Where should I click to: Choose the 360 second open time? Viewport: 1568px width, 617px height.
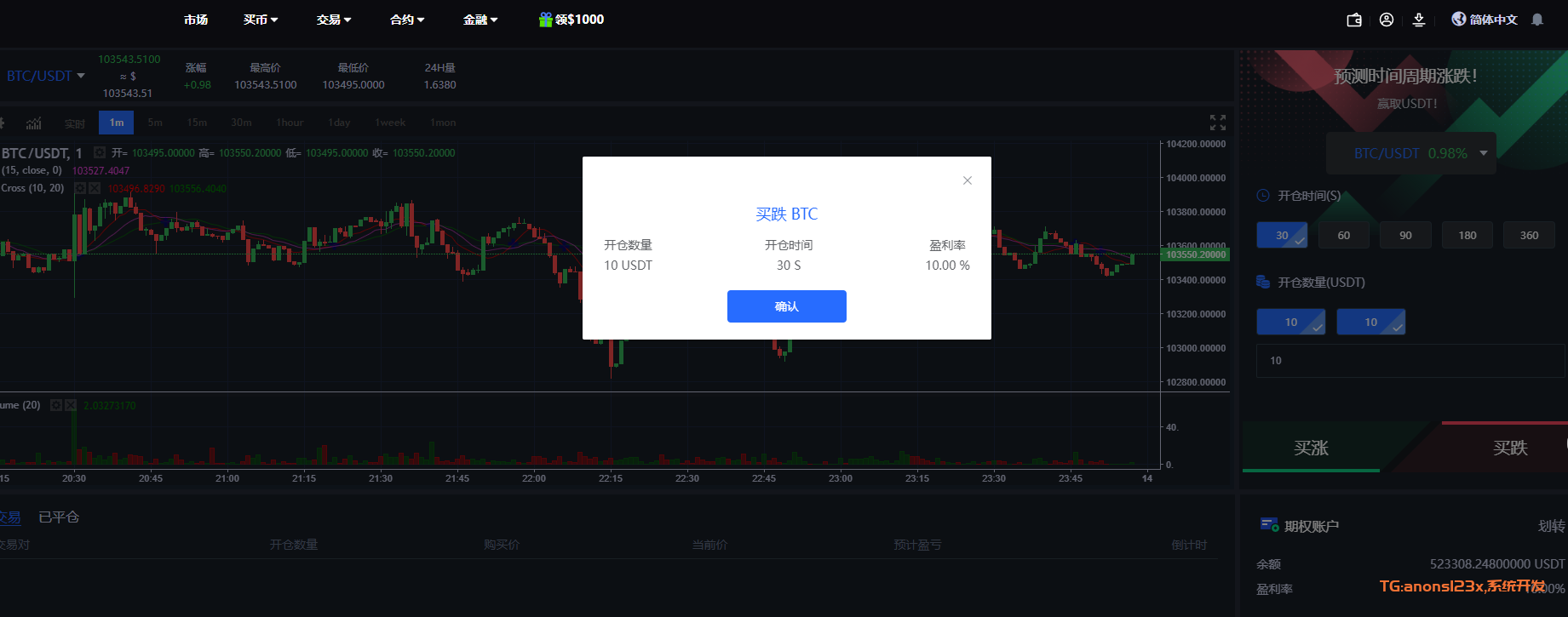1529,235
